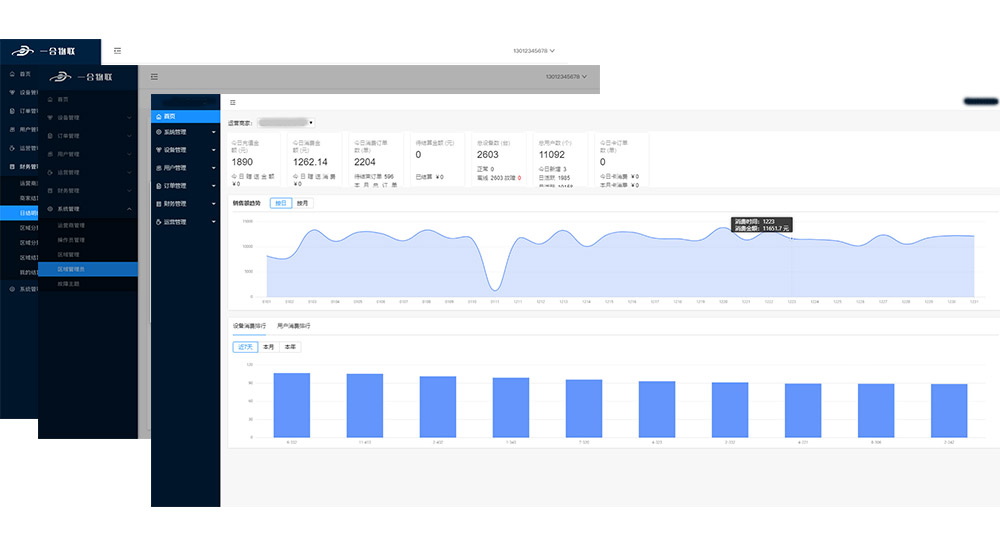This screenshot has height=550, width=1000.
Task: Click the 财务管理 icon in the front sidebar
Action: 158,204
